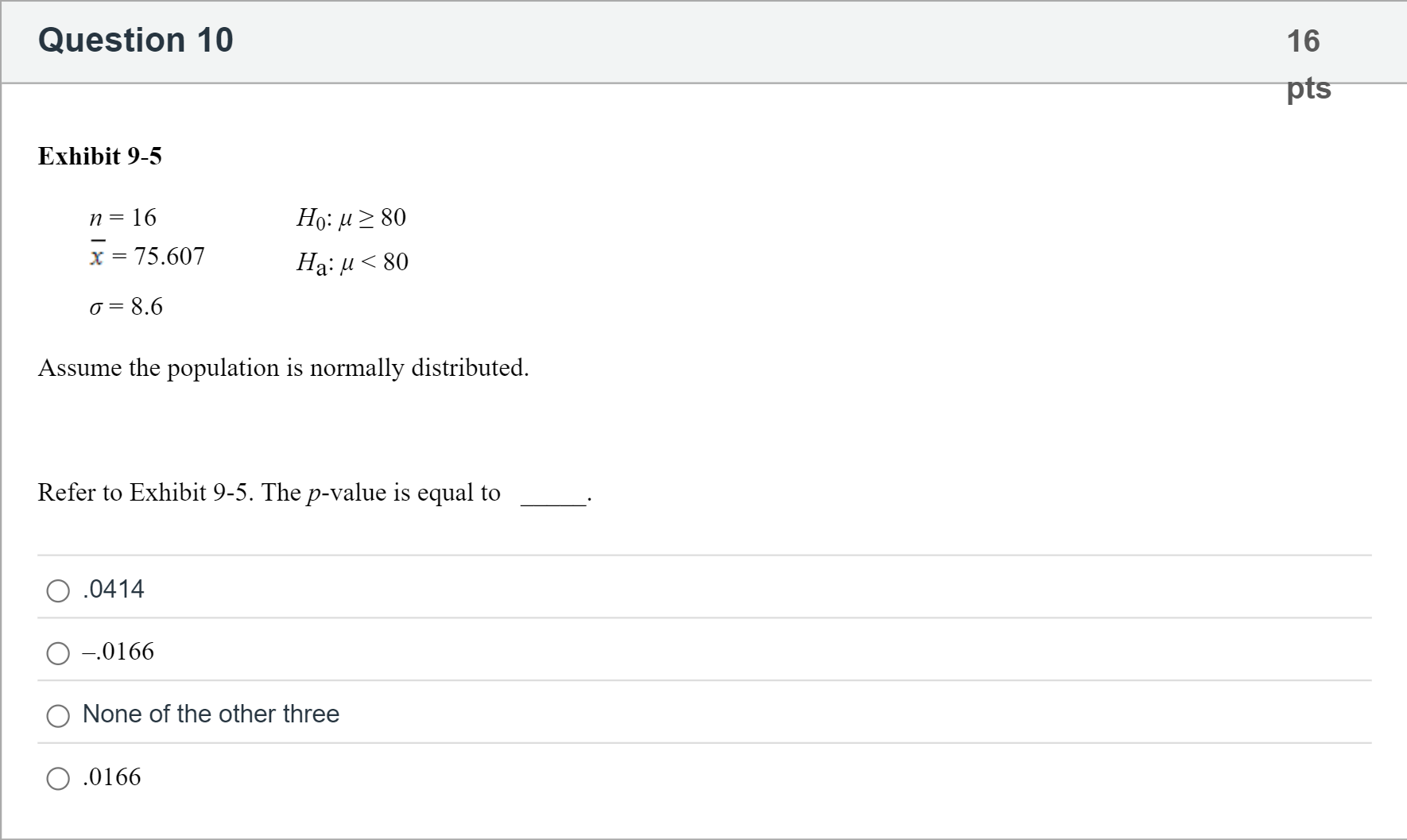The width and height of the screenshot is (1407, 840).
Task: Select the –.0166 radio button
Action: 58,653
